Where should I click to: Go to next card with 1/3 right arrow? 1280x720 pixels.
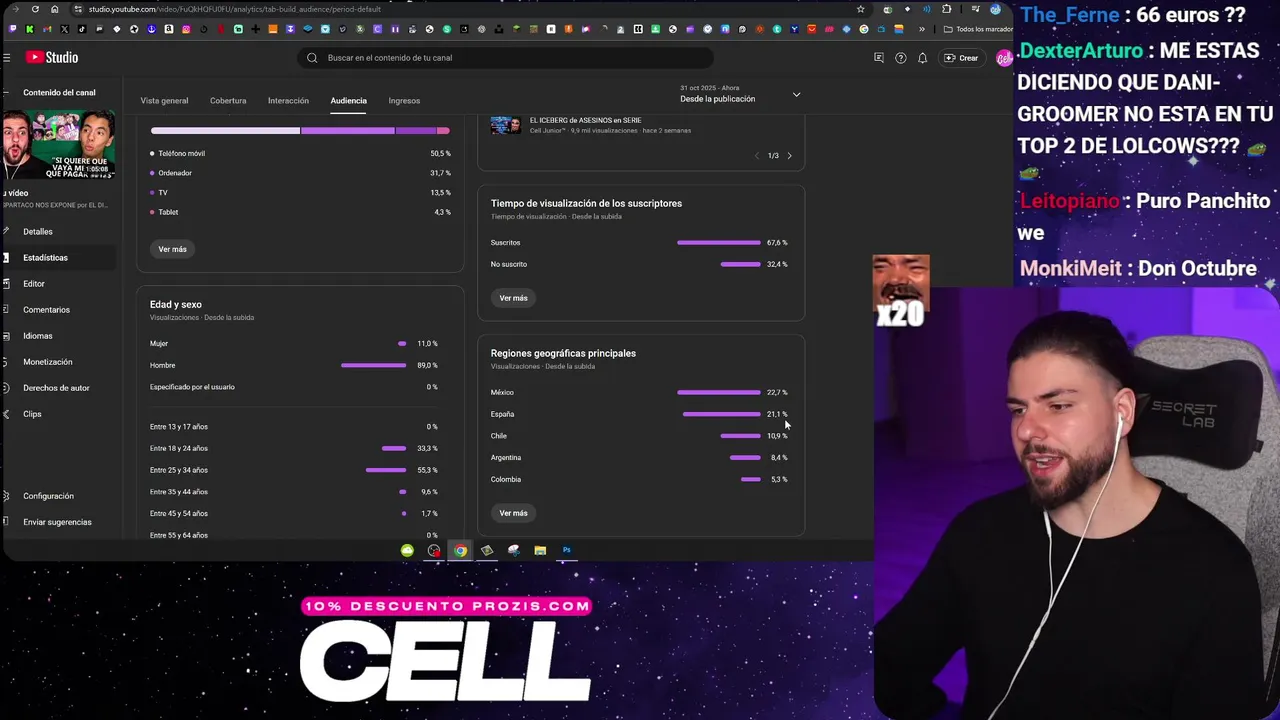(x=789, y=156)
